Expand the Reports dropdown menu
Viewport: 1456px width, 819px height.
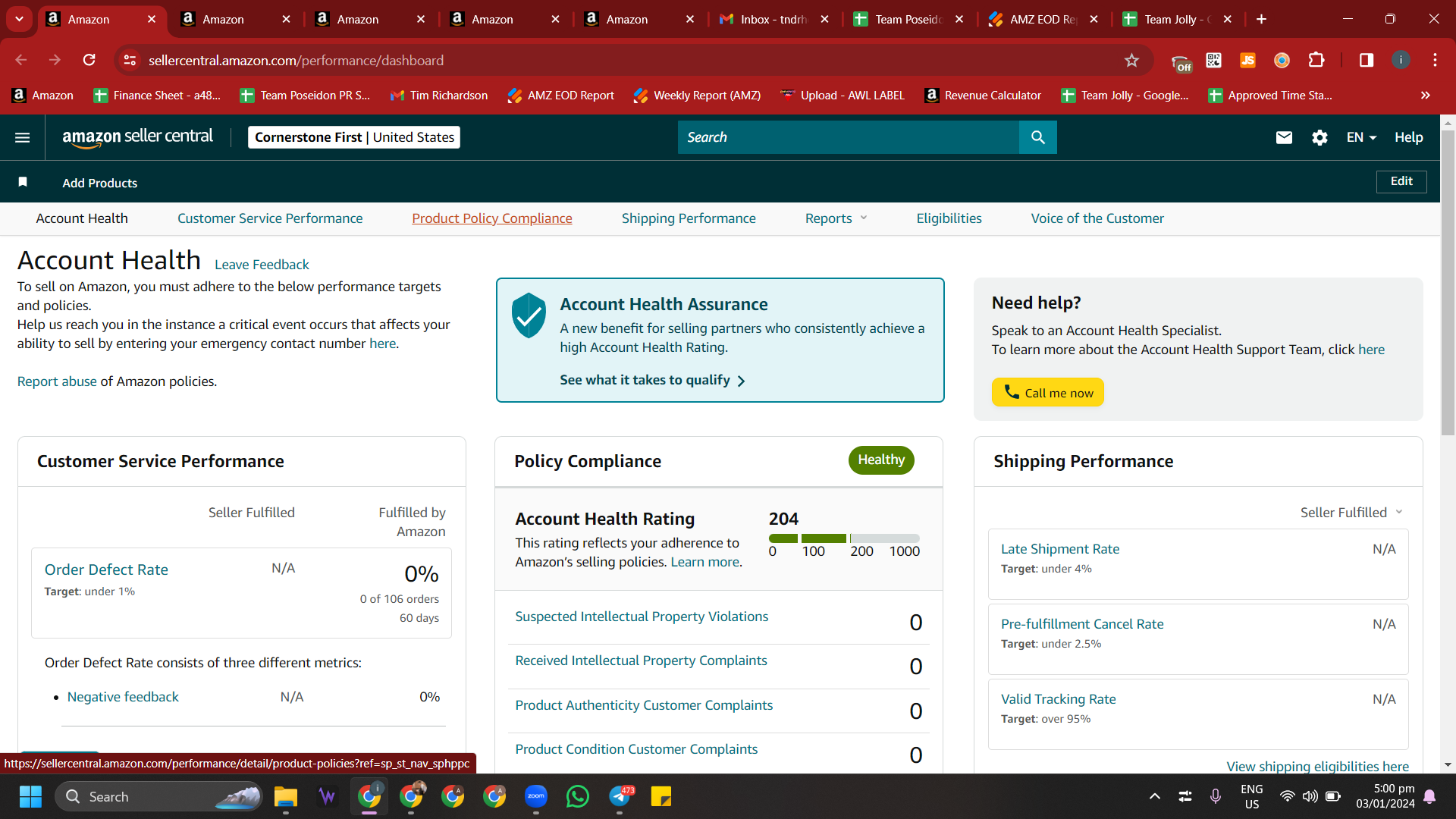[x=836, y=218]
